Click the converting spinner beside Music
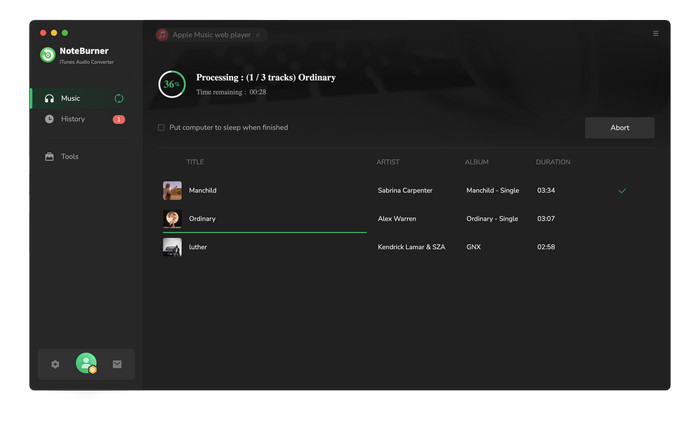 click(119, 98)
